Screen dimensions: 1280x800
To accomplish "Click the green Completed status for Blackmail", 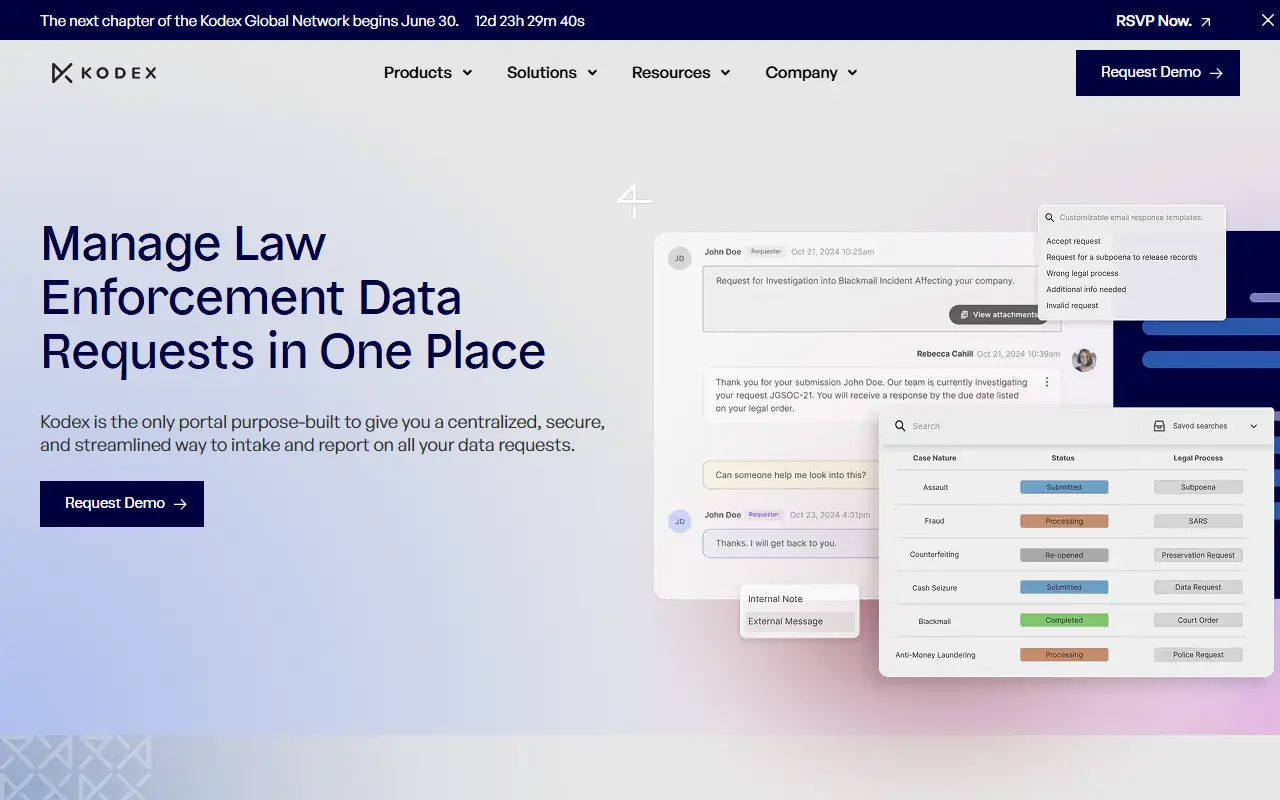I will (1064, 620).
